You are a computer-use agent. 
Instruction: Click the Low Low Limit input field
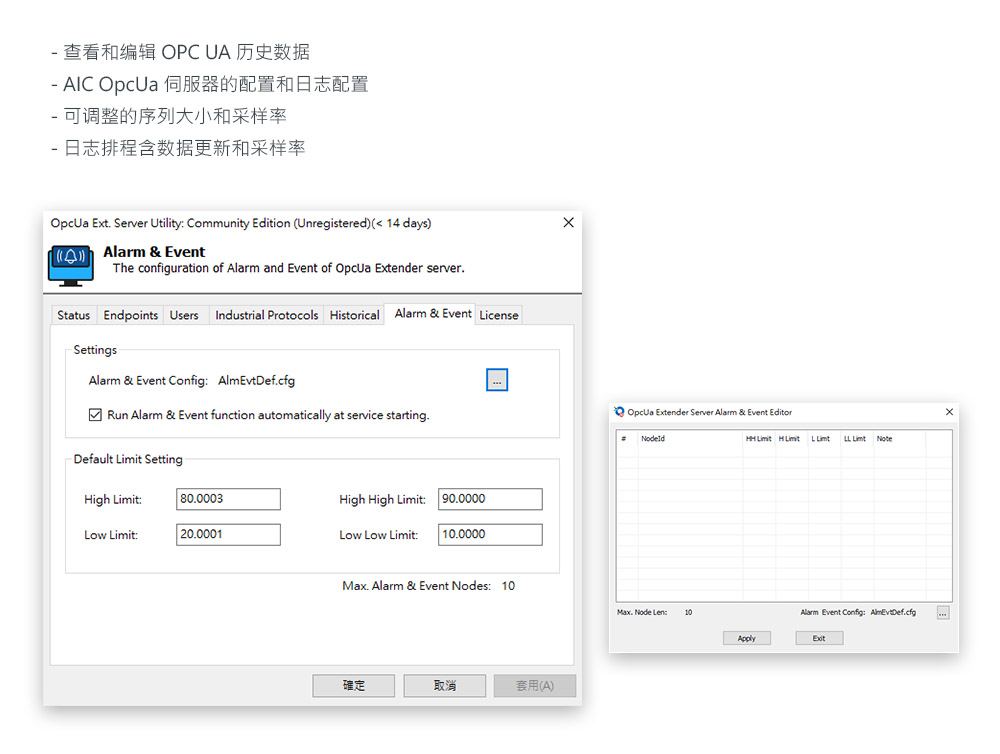click(x=490, y=535)
